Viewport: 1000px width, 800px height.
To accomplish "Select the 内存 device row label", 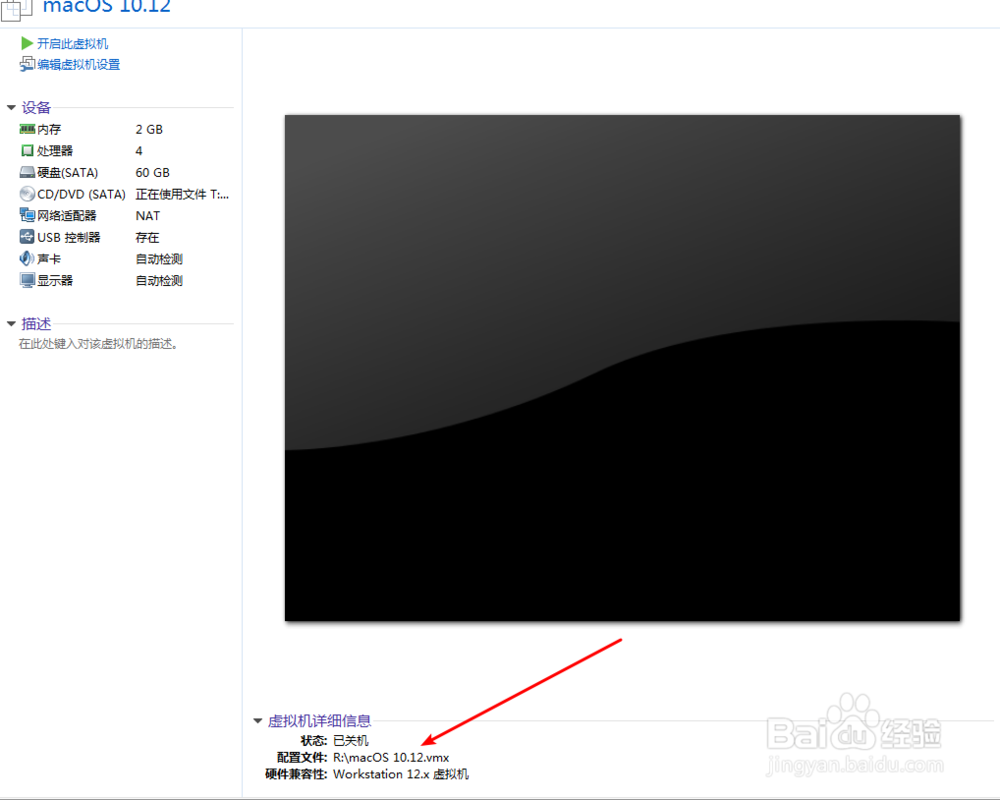I will [49, 130].
